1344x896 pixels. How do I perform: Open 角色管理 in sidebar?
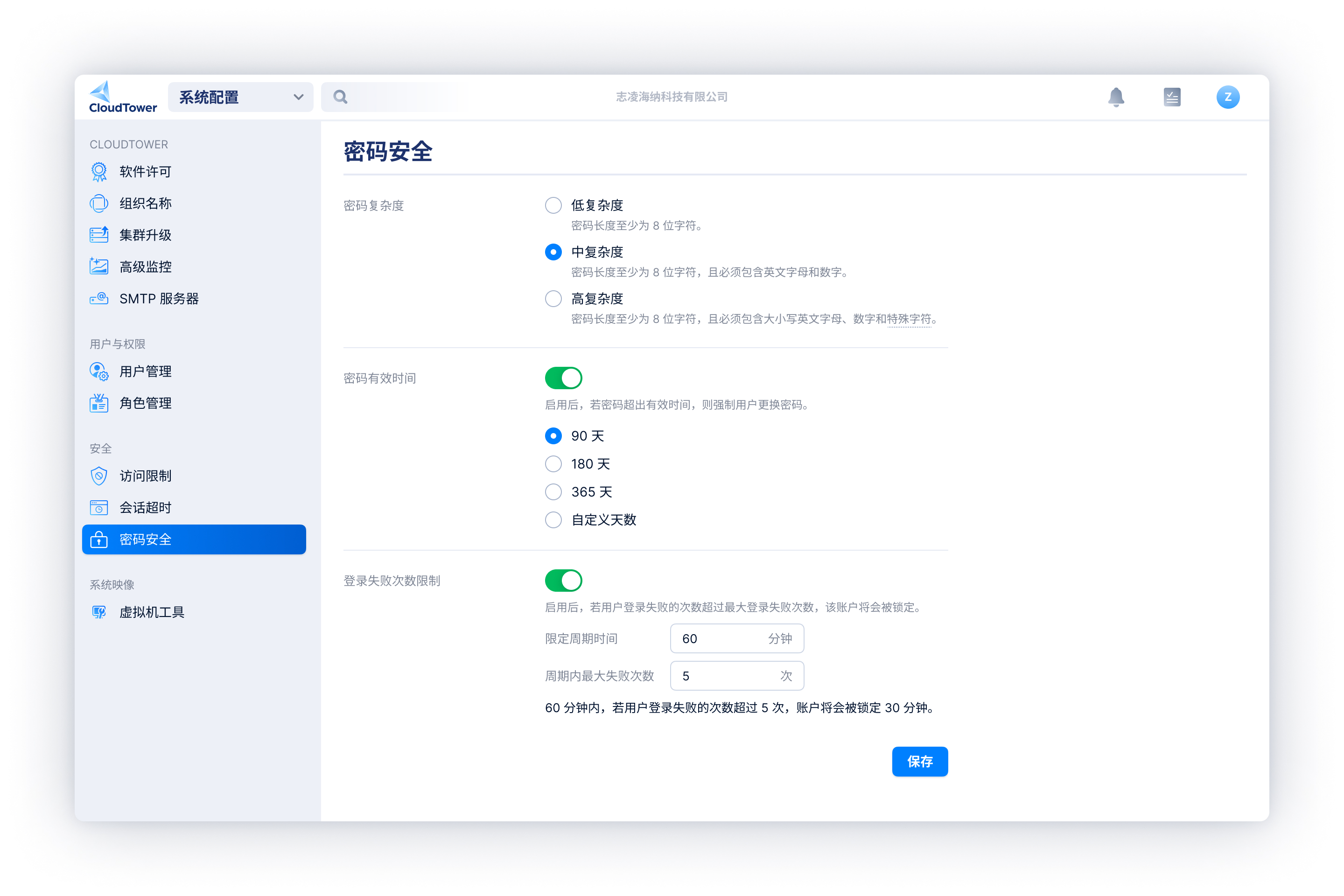tap(194, 403)
